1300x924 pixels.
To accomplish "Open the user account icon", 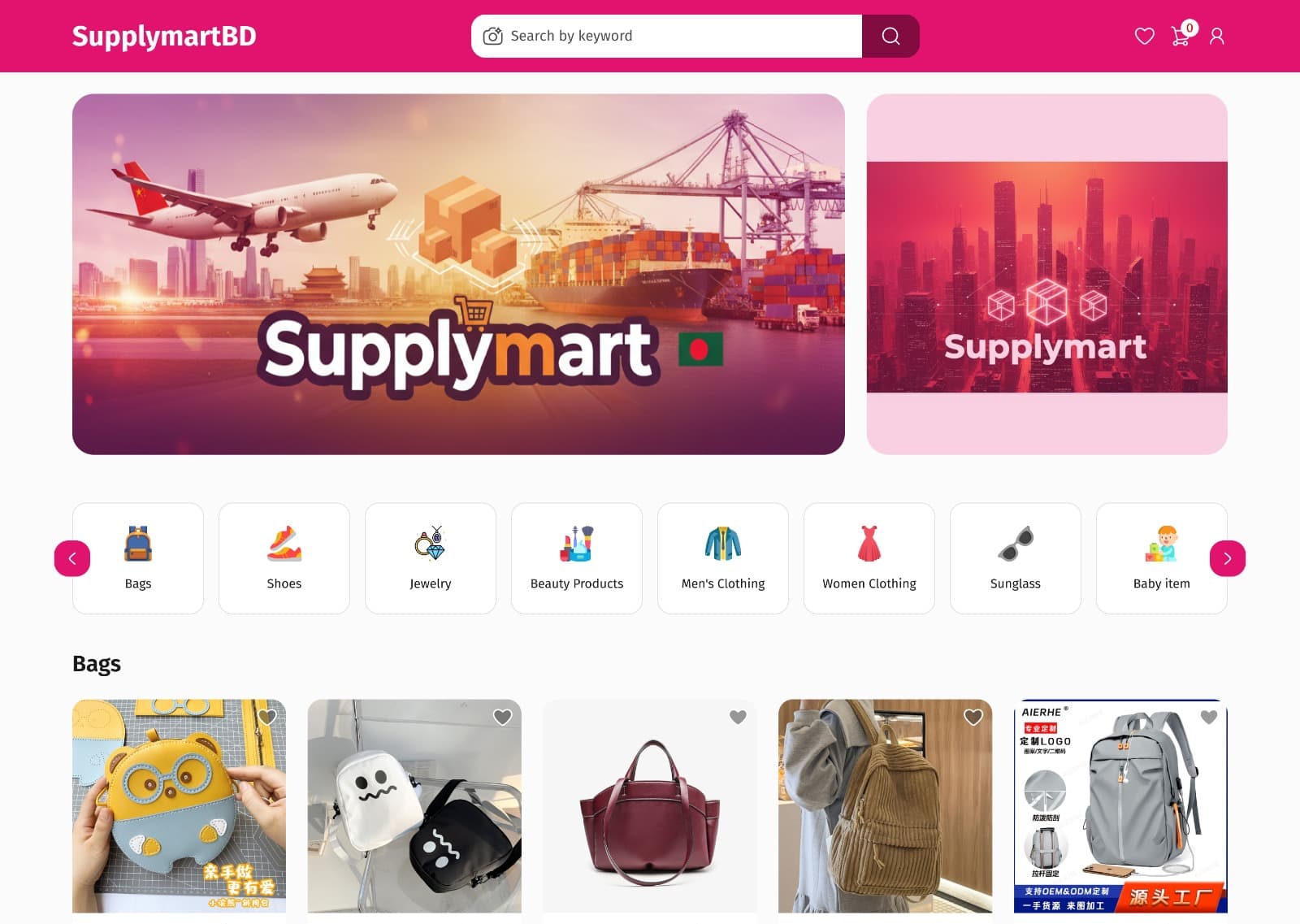I will (x=1216, y=36).
